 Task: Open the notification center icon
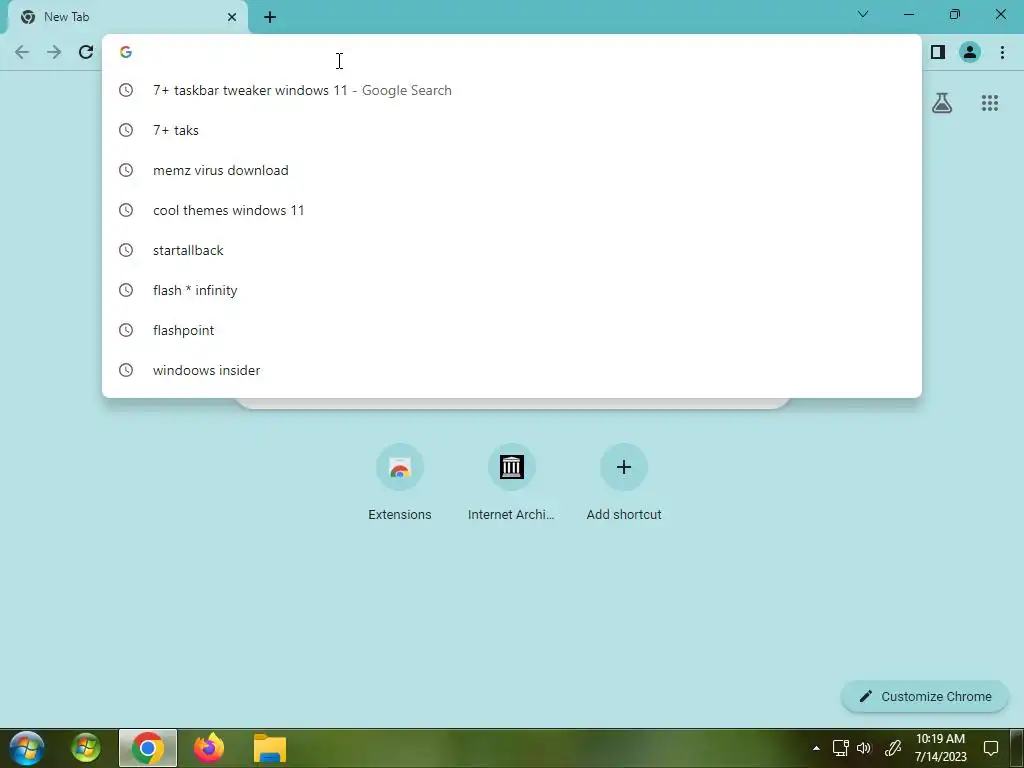click(991, 748)
